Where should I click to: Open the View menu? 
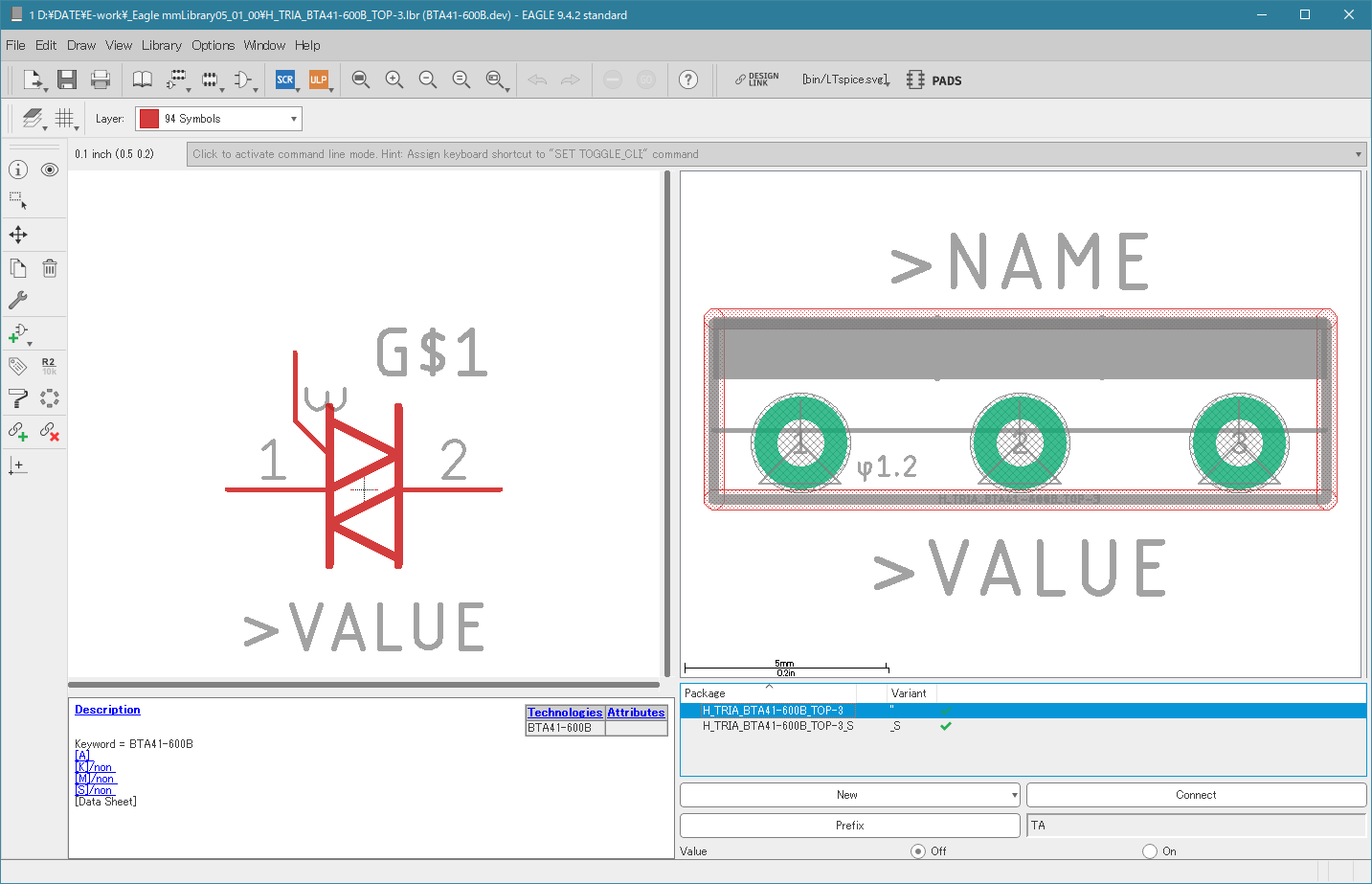tap(119, 45)
